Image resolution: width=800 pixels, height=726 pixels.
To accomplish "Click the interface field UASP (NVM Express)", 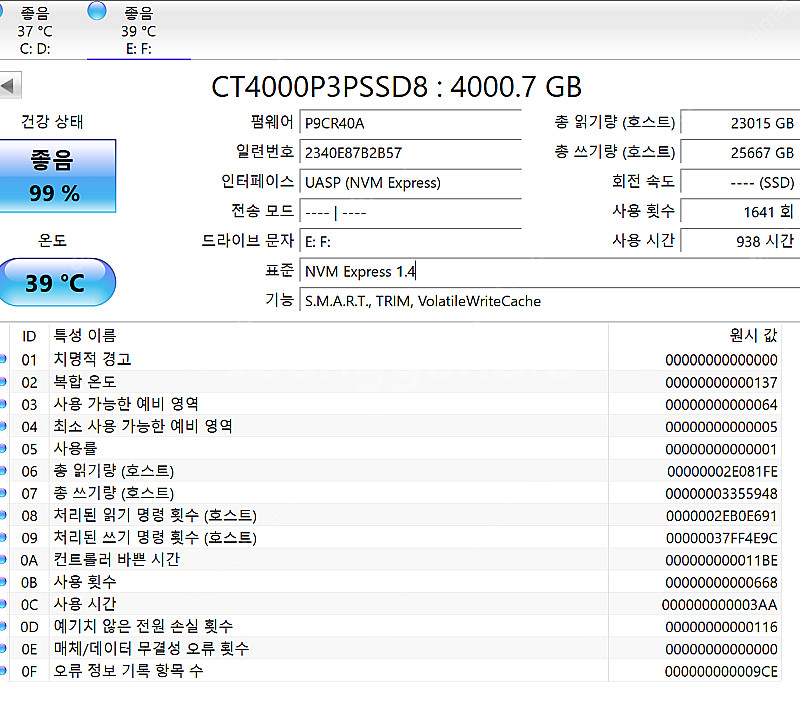I will coord(410,183).
